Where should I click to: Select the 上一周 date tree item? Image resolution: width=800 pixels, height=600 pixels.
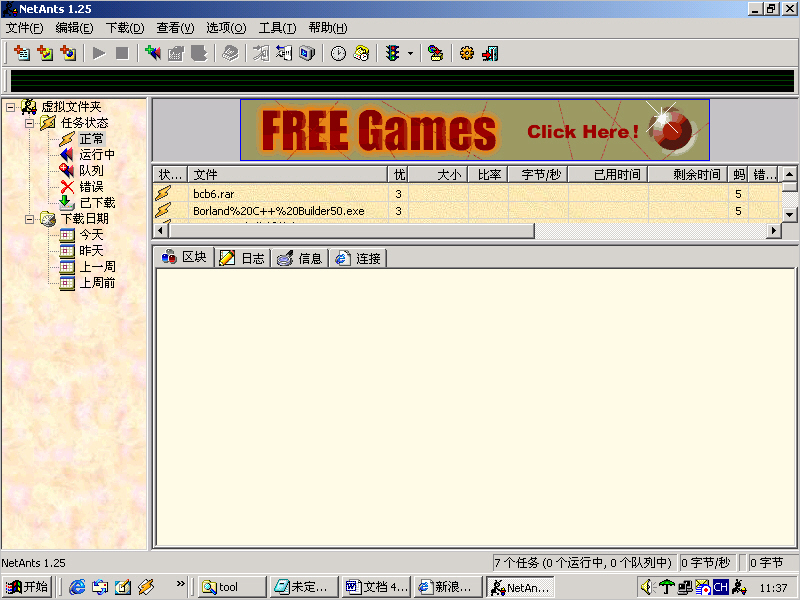97,267
